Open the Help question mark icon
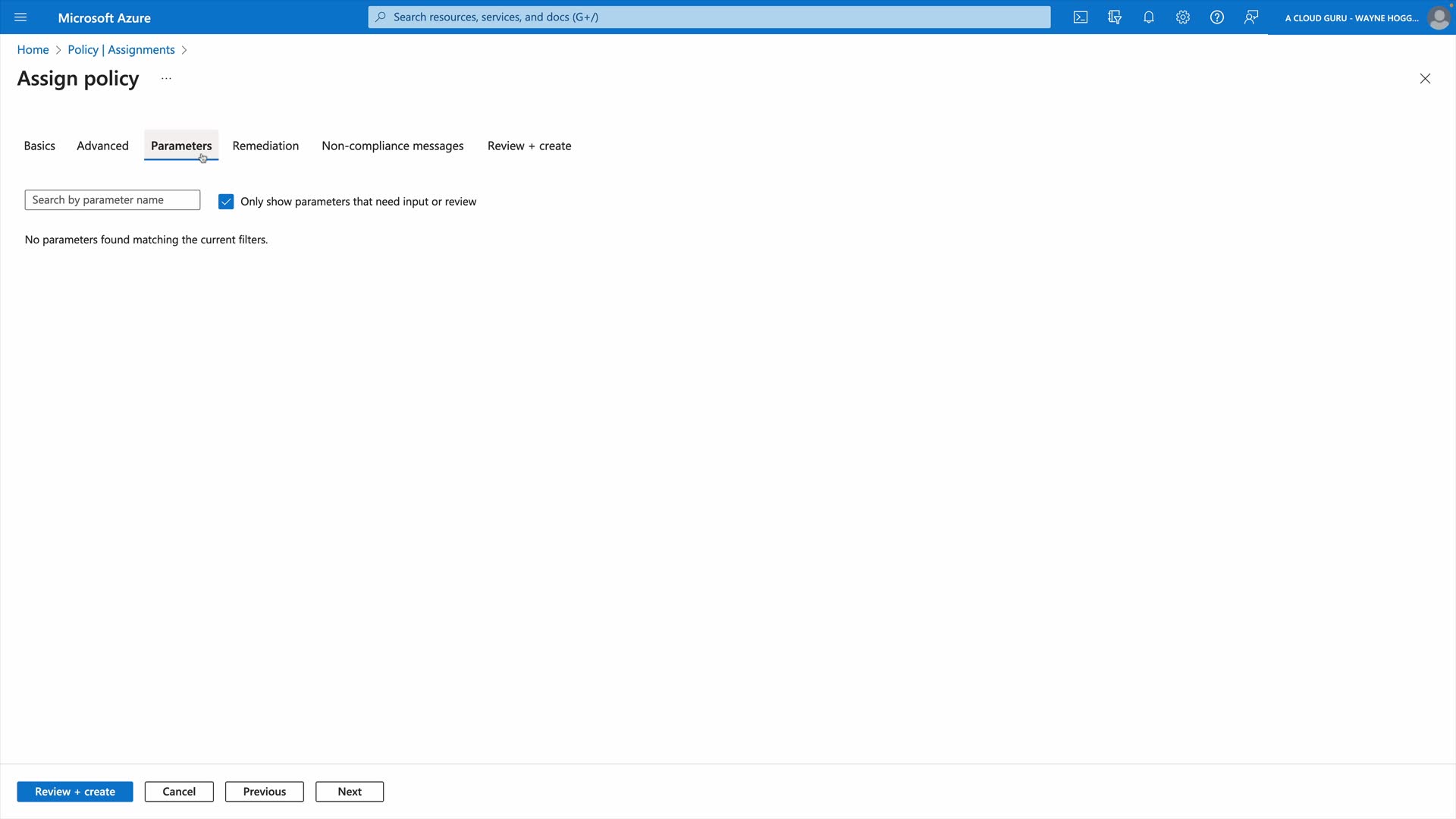The height and width of the screenshot is (819, 1456). pyautogui.click(x=1217, y=17)
